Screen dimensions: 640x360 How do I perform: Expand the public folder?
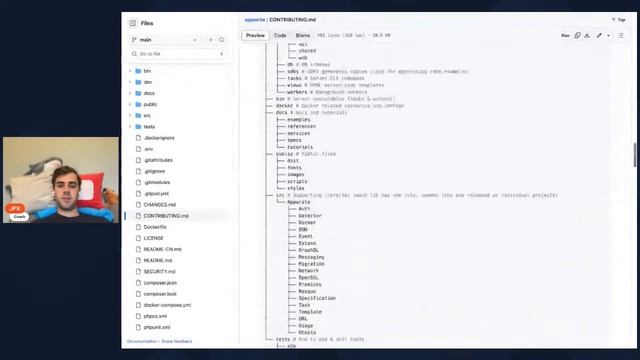pyautogui.click(x=130, y=104)
